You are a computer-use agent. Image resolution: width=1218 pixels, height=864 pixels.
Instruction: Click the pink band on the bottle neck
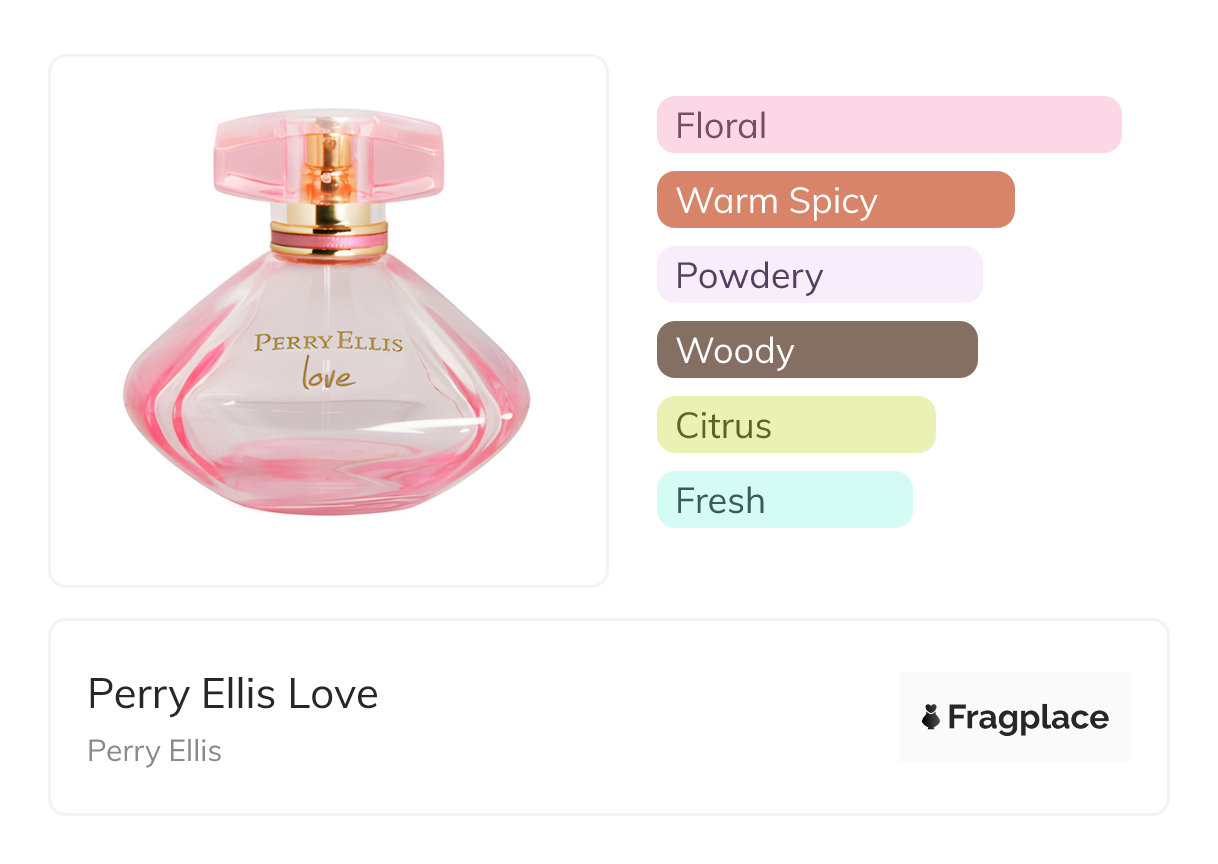pos(328,240)
